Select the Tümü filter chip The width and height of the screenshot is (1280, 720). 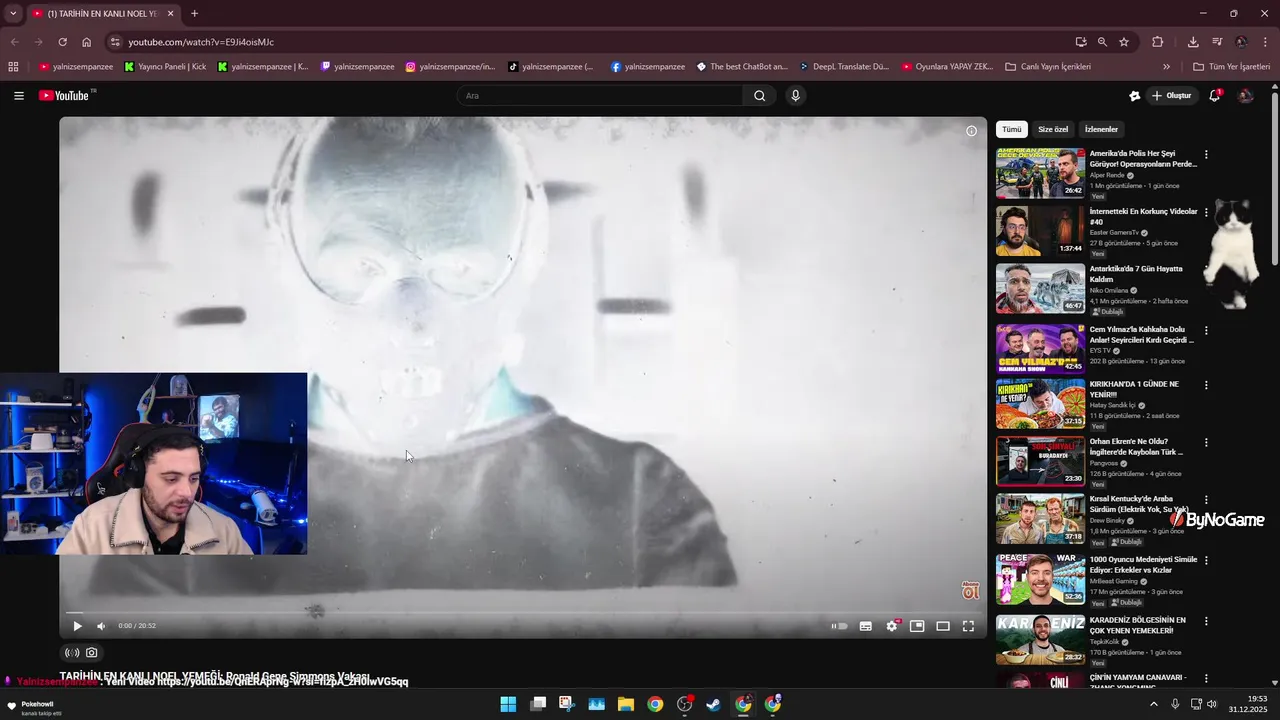[x=1012, y=129]
